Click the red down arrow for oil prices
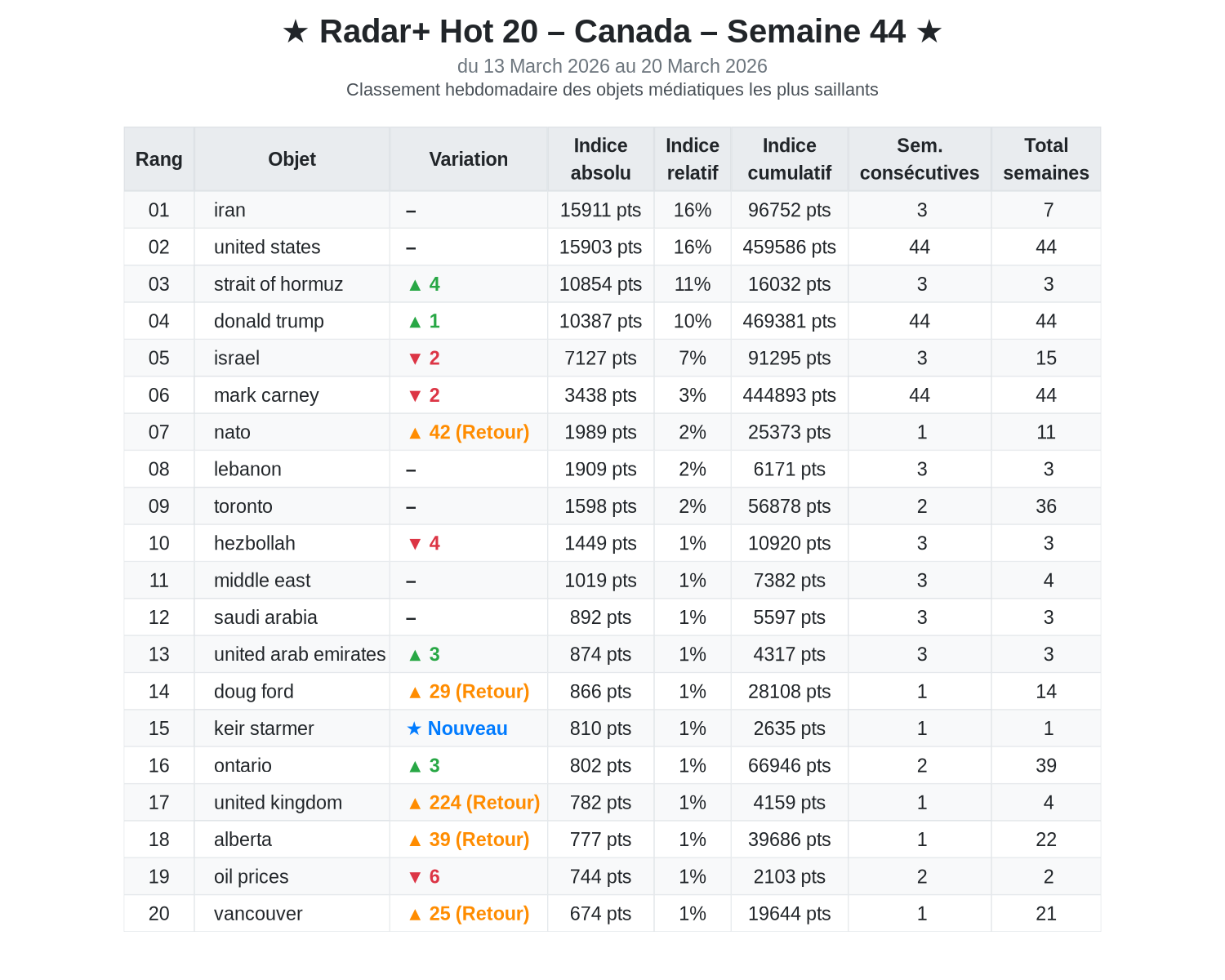This screenshot has height=980, width=1225. pos(415,877)
